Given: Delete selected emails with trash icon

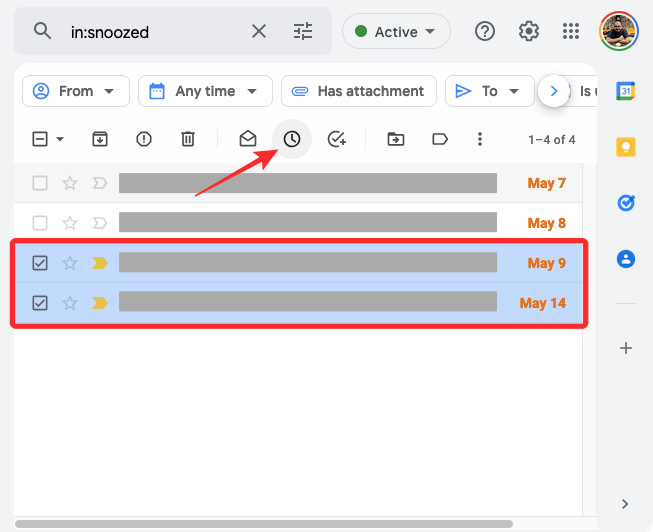Looking at the screenshot, I should tap(188, 139).
